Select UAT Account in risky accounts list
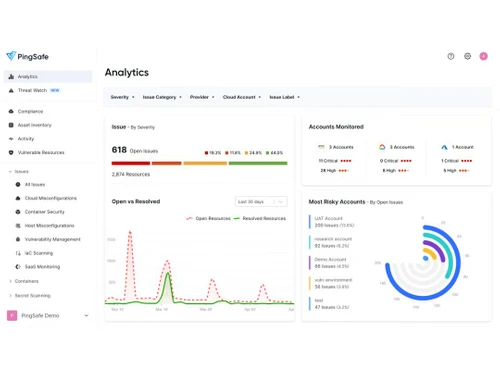The height and width of the screenshot is (375, 500). coord(332,222)
